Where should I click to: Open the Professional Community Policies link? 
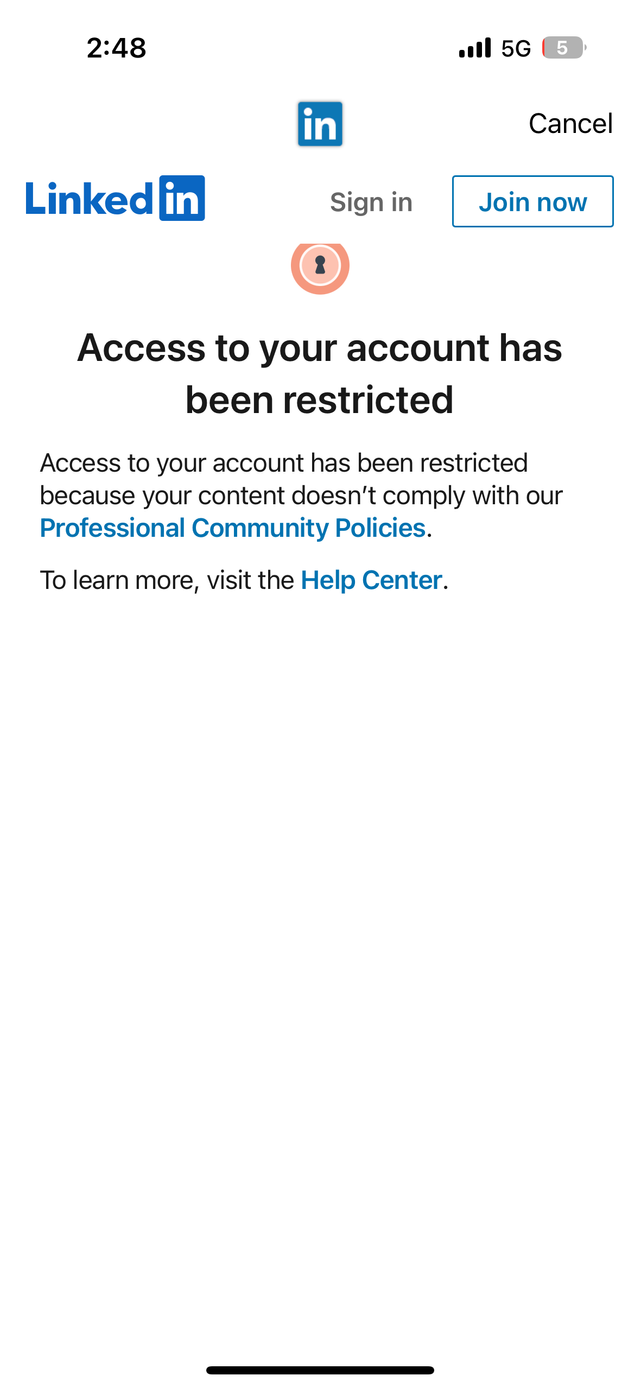[x=233, y=528]
